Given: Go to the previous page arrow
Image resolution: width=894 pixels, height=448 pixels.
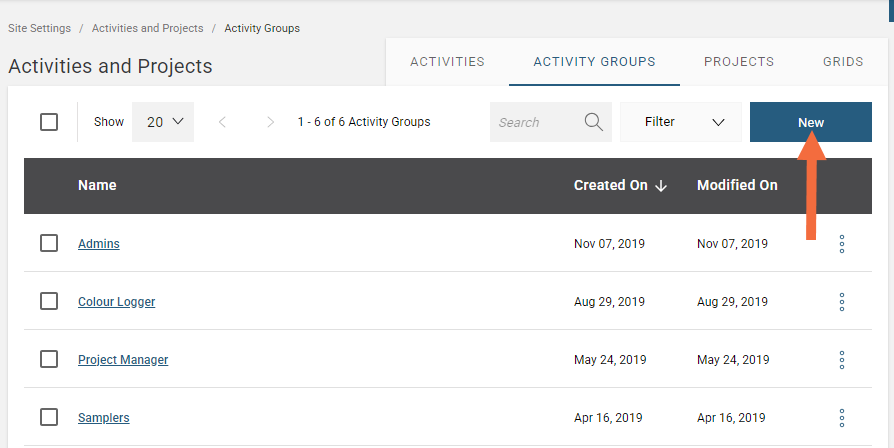Looking at the screenshot, I should [222, 122].
